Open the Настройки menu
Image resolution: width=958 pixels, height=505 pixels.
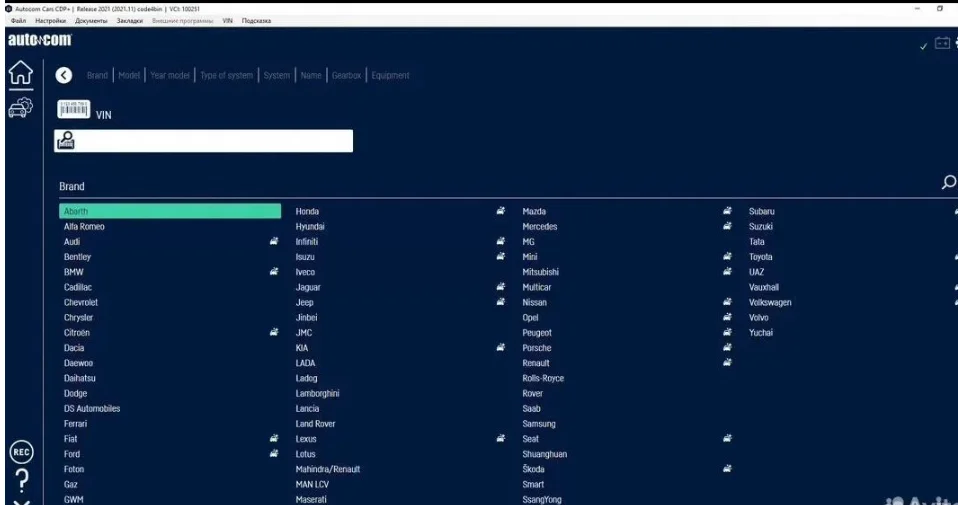[50, 21]
